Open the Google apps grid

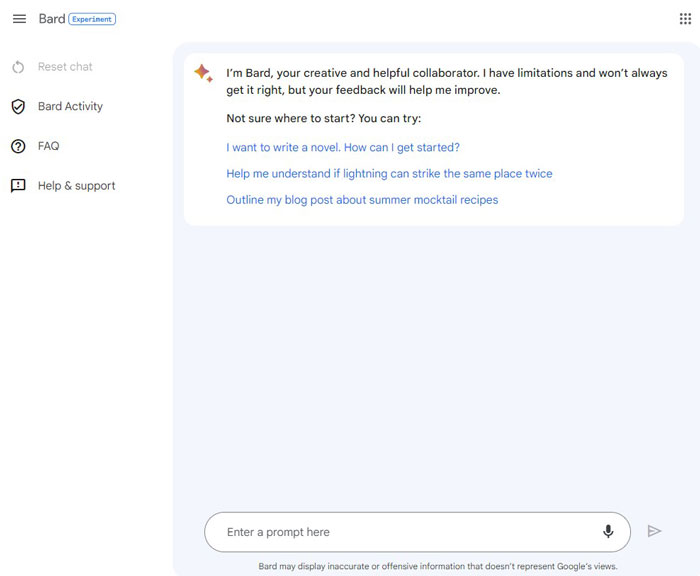pyautogui.click(x=685, y=19)
